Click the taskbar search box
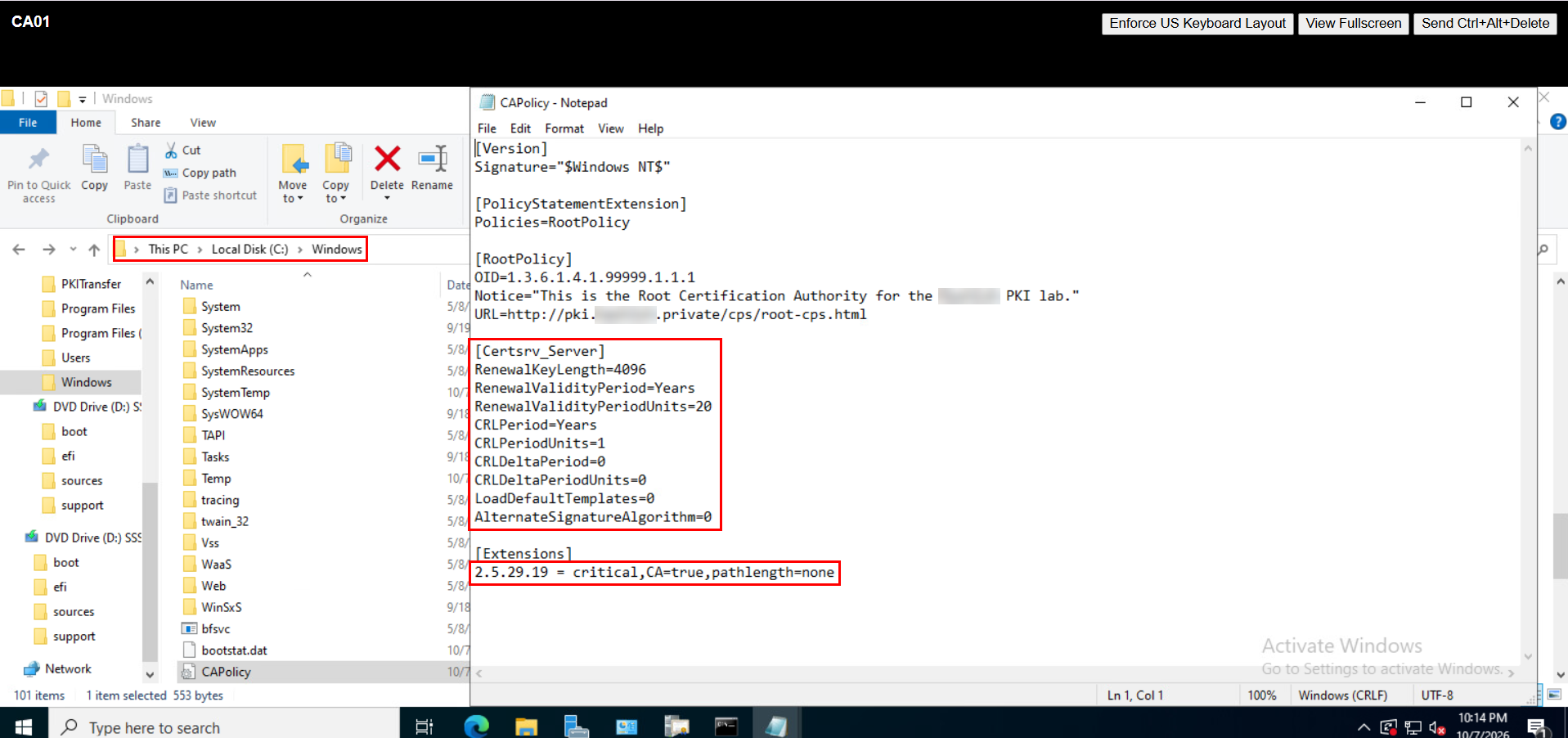 click(224, 727)
